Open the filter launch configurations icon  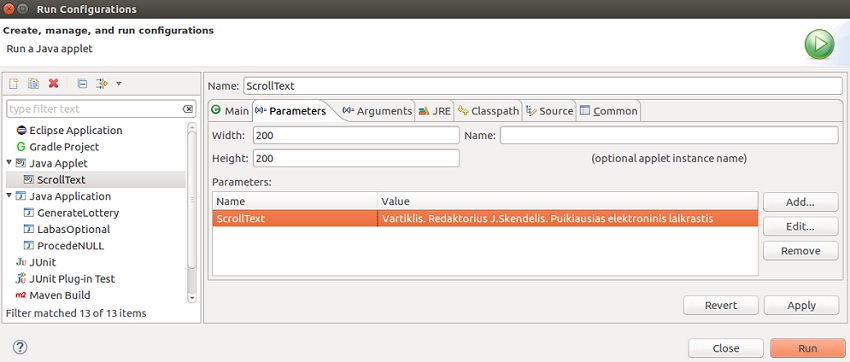[x=101, y=83]
